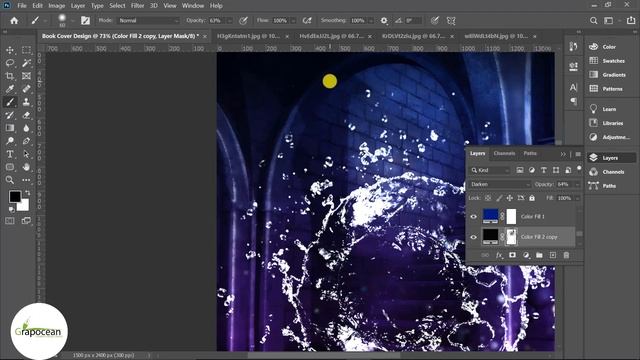Screen dimensions: 640x360
Task: Open the Smoothing value dropdown
Action: click(x=371, y=20)
